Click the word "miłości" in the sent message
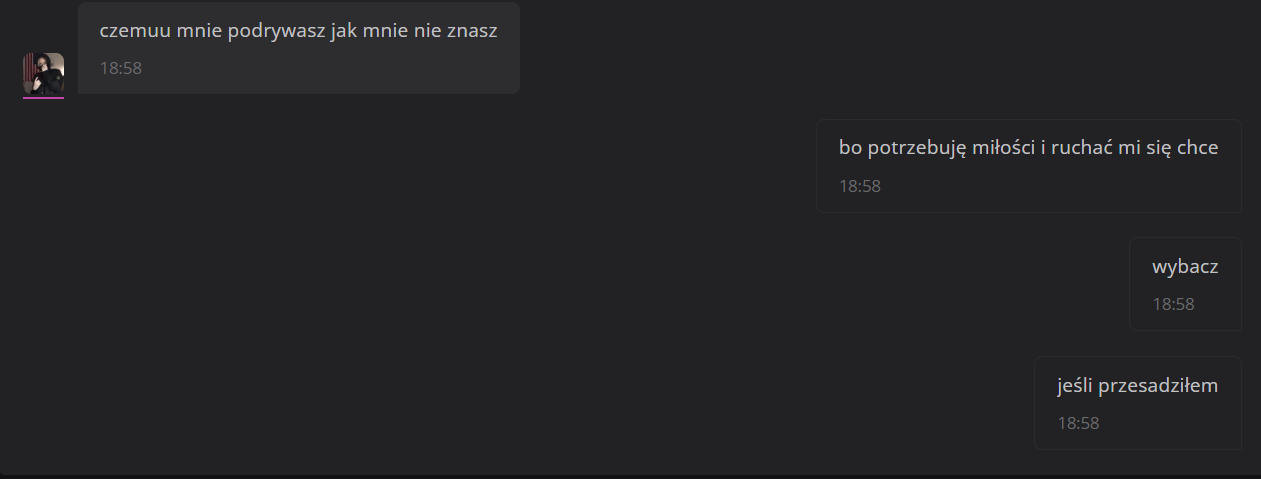Screen dimensions: 1261x479 pyautogui.click(x=1003, y=148)
